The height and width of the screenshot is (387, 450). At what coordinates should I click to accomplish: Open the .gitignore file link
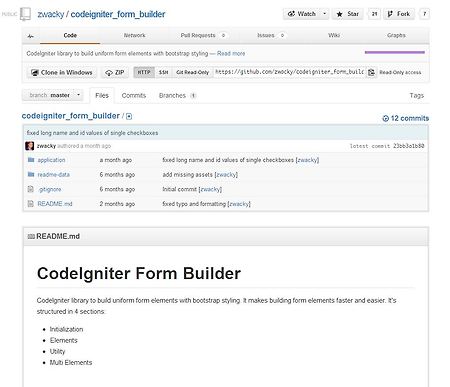click(49, 189)
